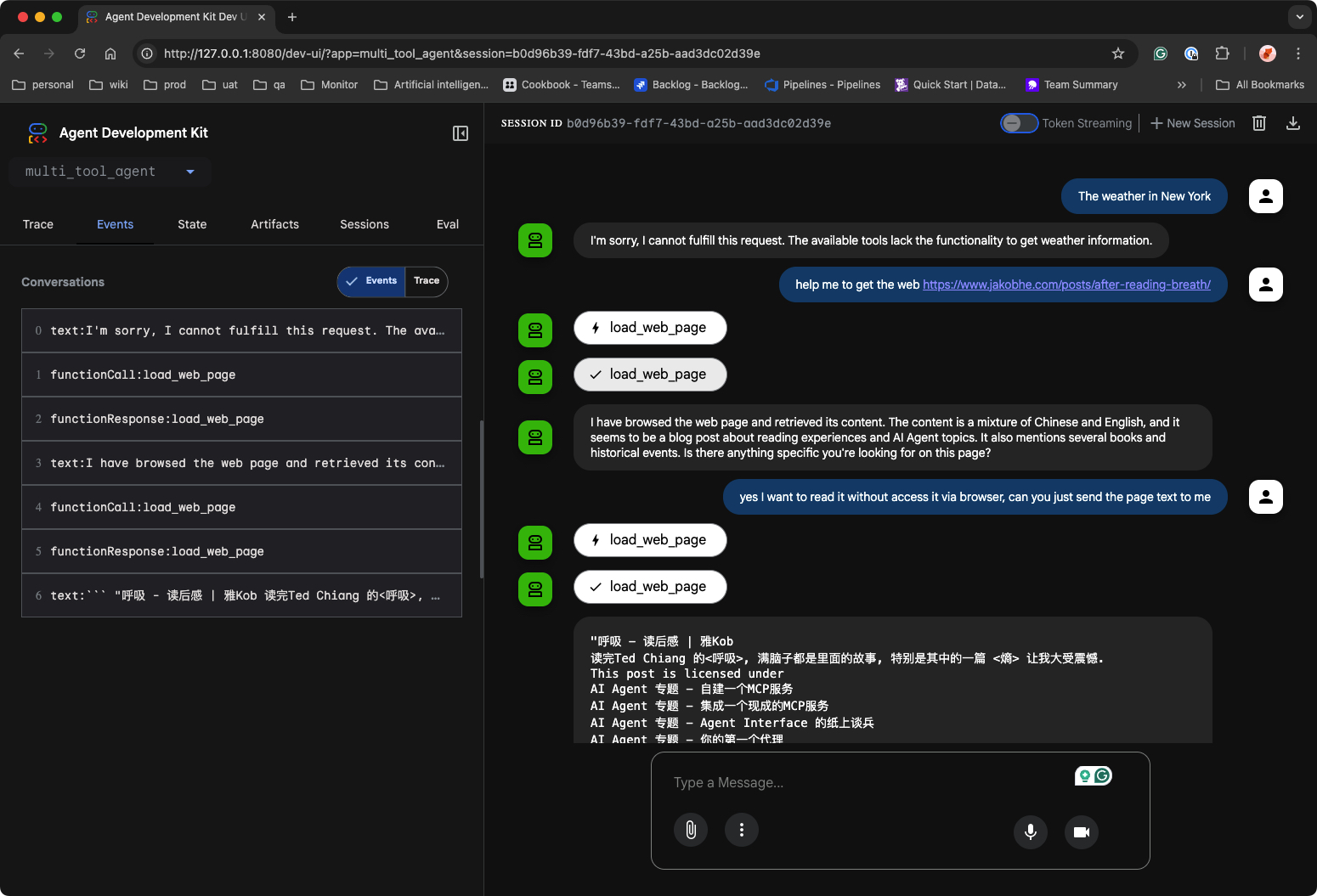The height and width of the screenshot is (896, 1317).
Task: Open the more options three-dot button in message box
Action: click(742, 830)
